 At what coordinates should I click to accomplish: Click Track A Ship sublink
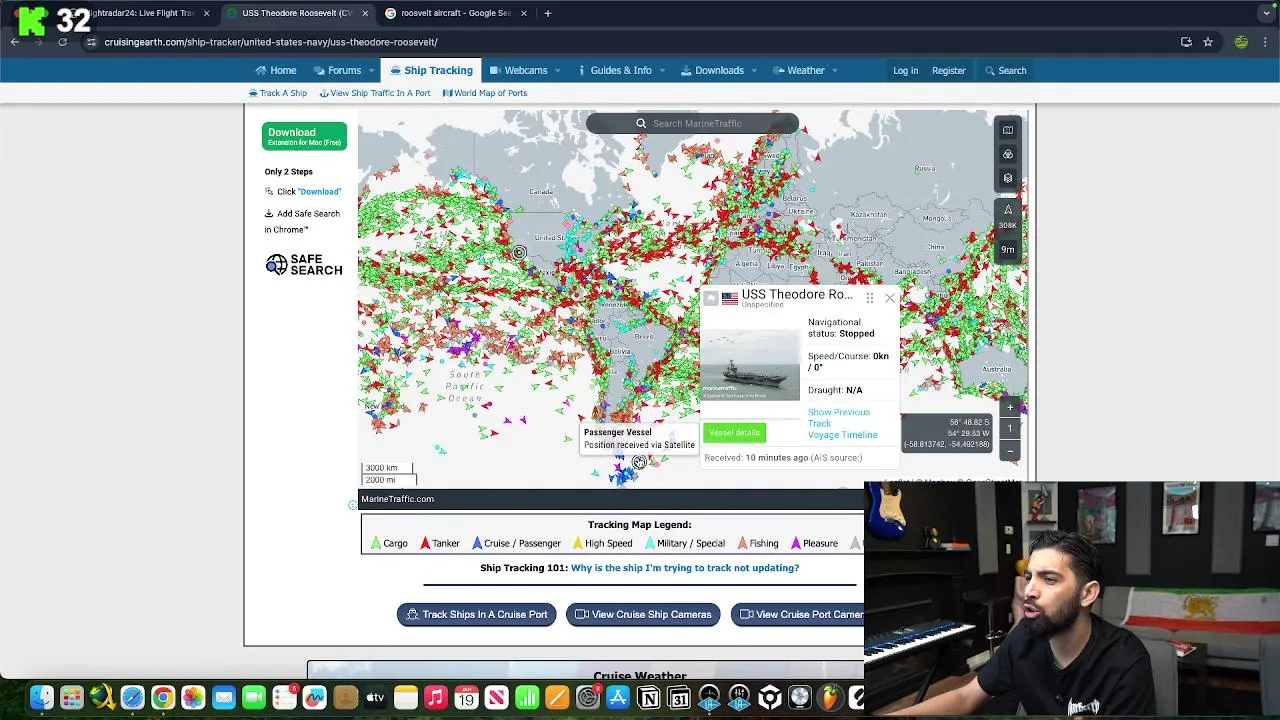tap(278, 93)
